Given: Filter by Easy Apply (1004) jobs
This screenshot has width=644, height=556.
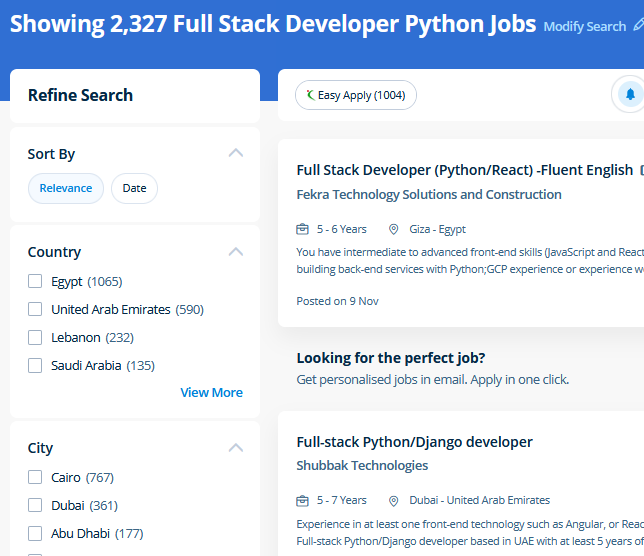Looking at the screenshot, I should [x=356, y=95].
